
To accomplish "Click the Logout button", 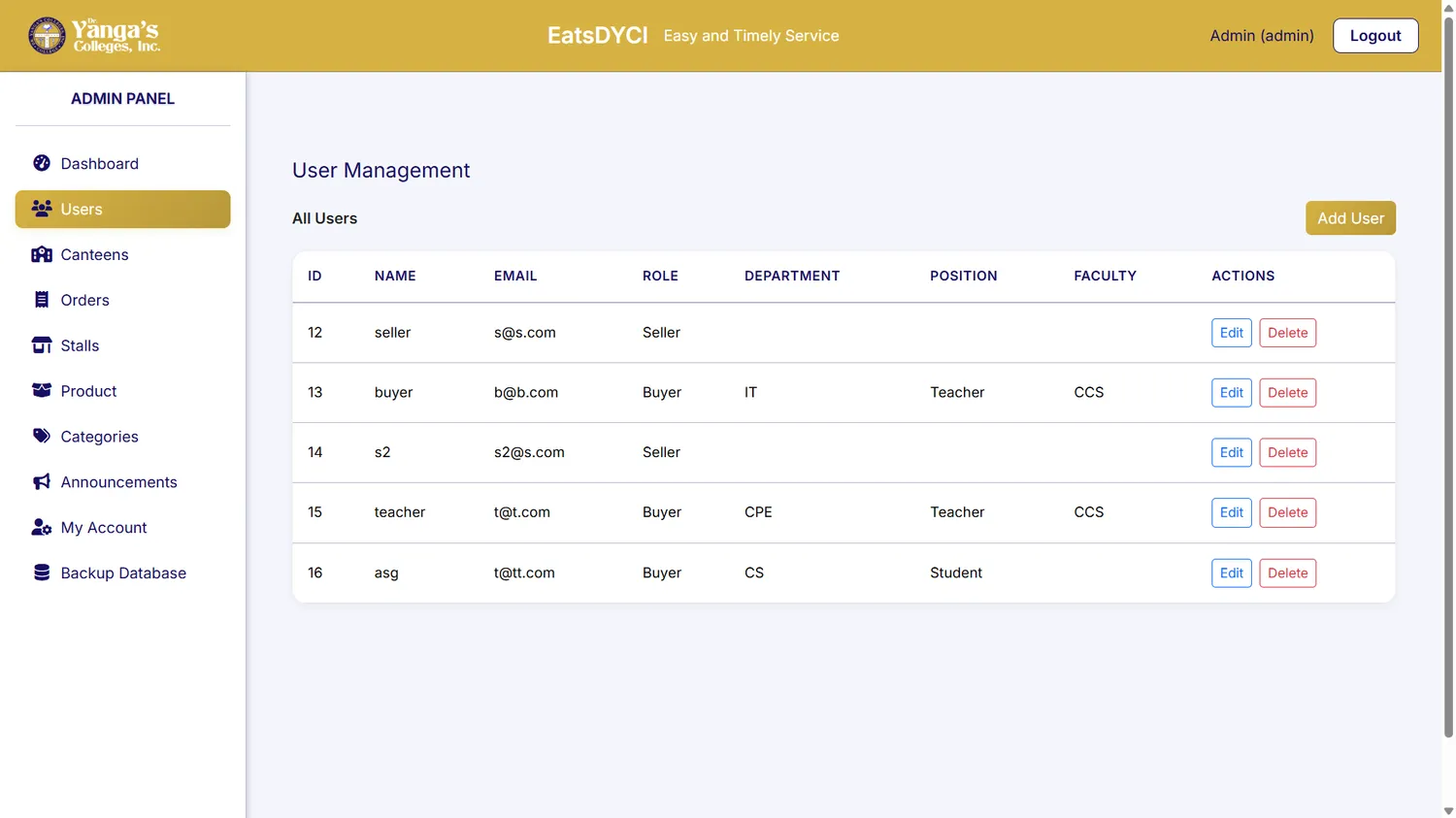I will 1375,36.
